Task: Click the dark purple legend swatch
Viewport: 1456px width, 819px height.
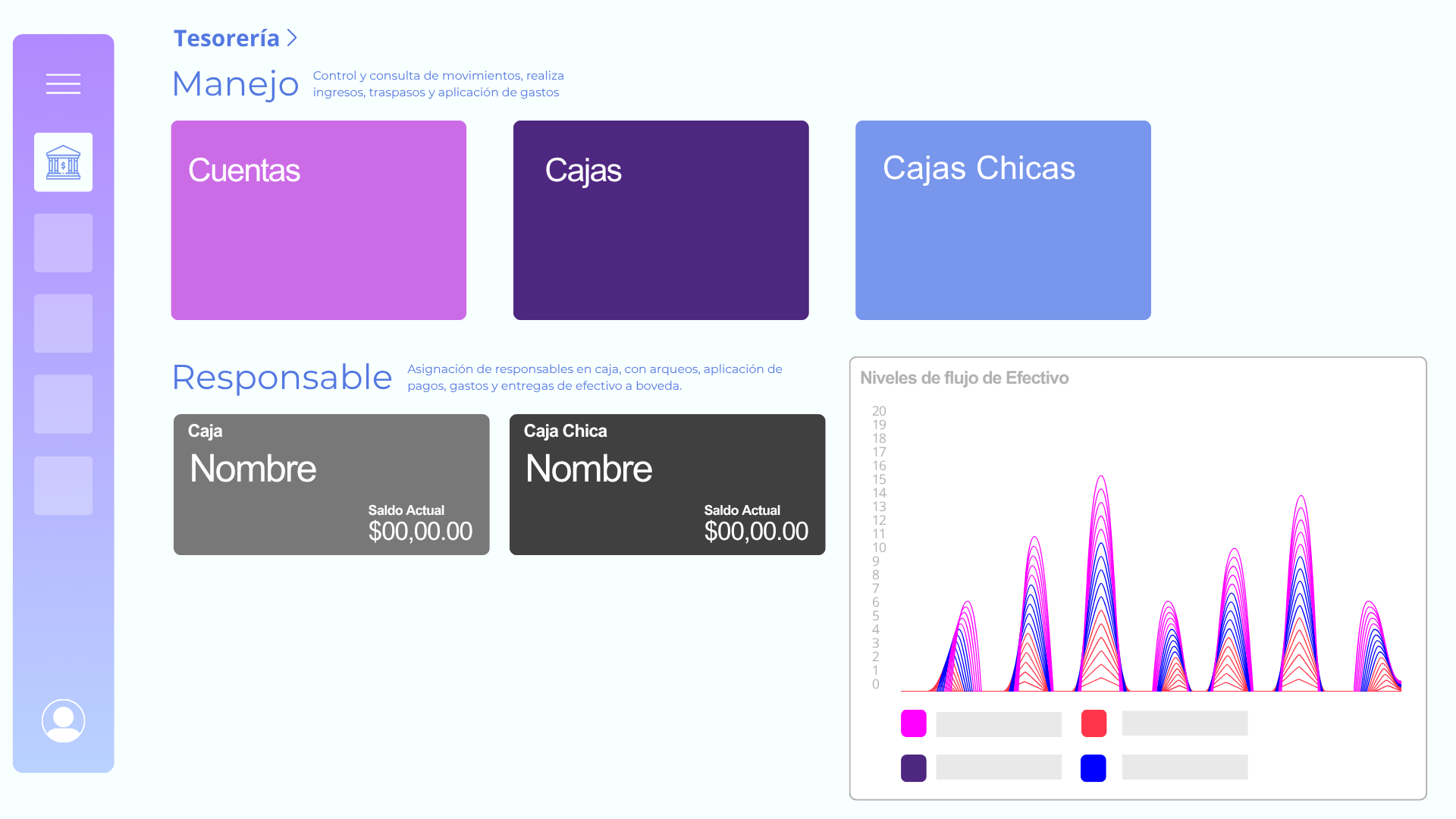Action: (913, 768)
